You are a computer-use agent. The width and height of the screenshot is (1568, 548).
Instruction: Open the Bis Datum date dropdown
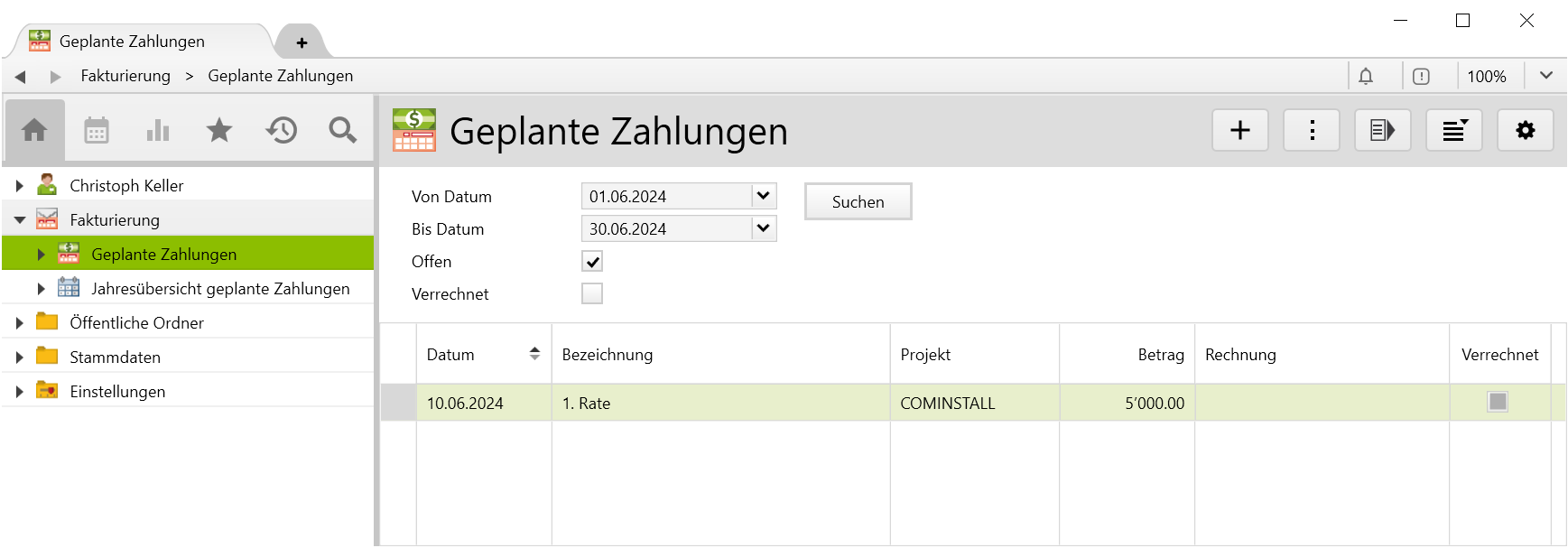(x=764, y=228)
